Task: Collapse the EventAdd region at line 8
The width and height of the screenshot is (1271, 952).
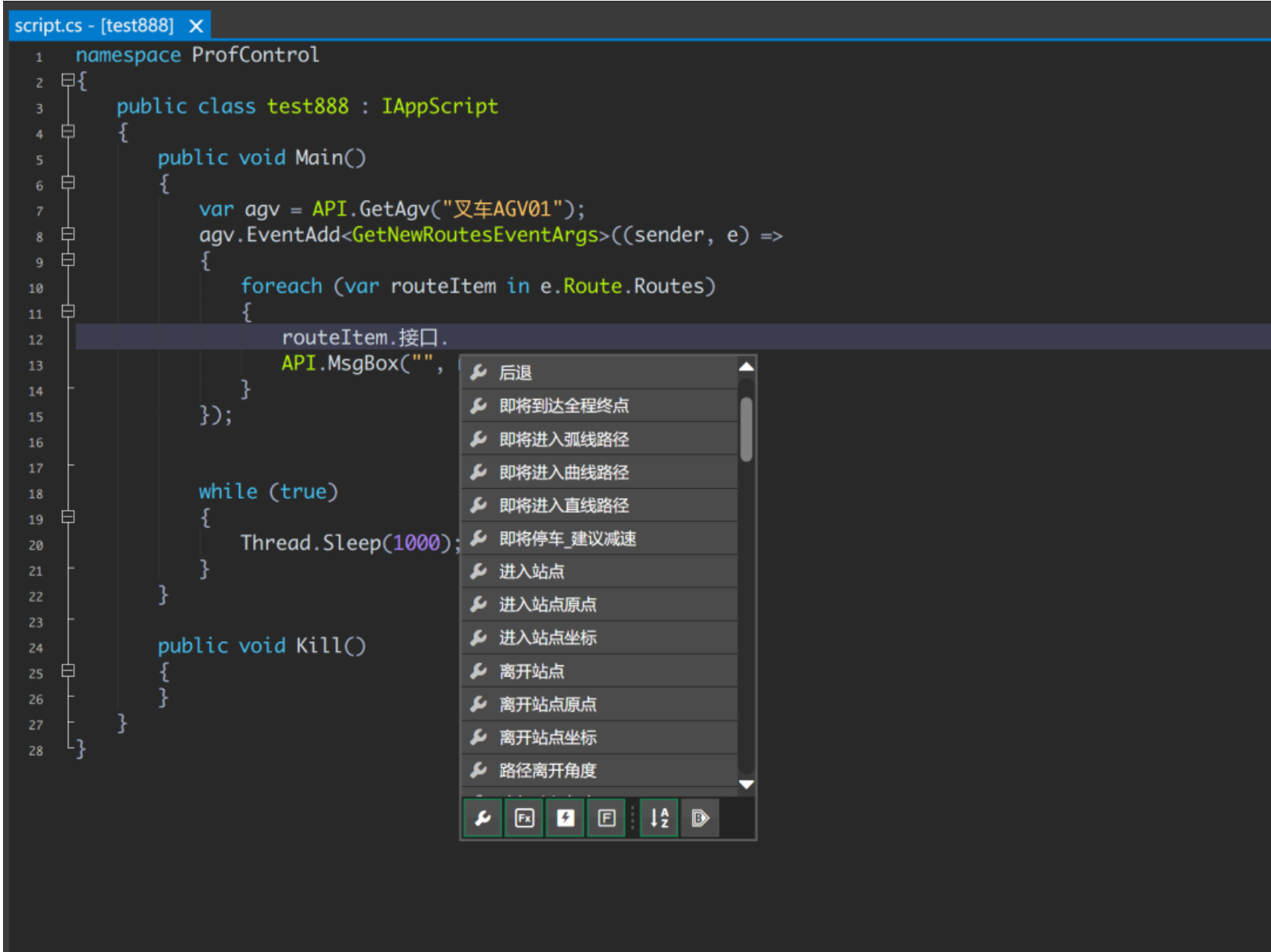Action: [68, 234]
